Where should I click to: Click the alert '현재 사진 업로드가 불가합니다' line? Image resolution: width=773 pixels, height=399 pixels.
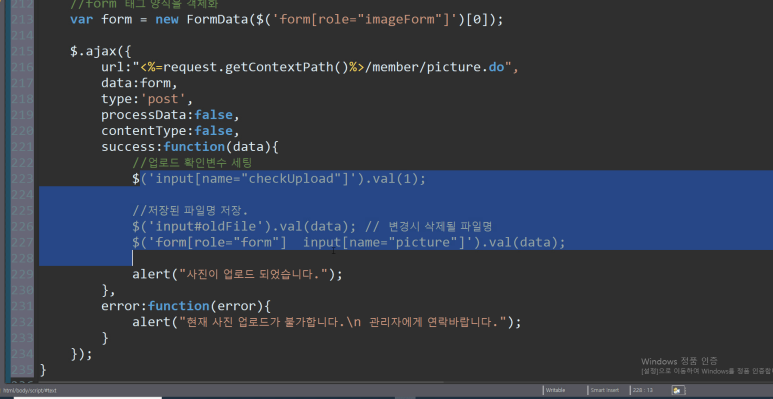[326, 322]
